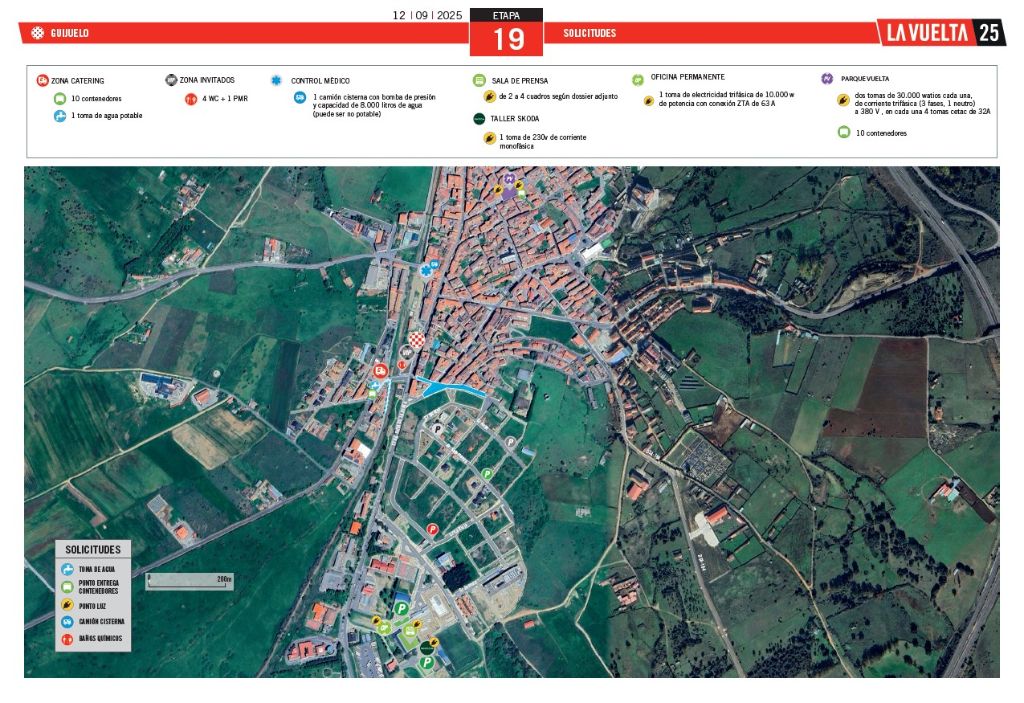Click the Taller Skoda logo icon in legend
The image size is (1024, 703).
tap(479, 118)
